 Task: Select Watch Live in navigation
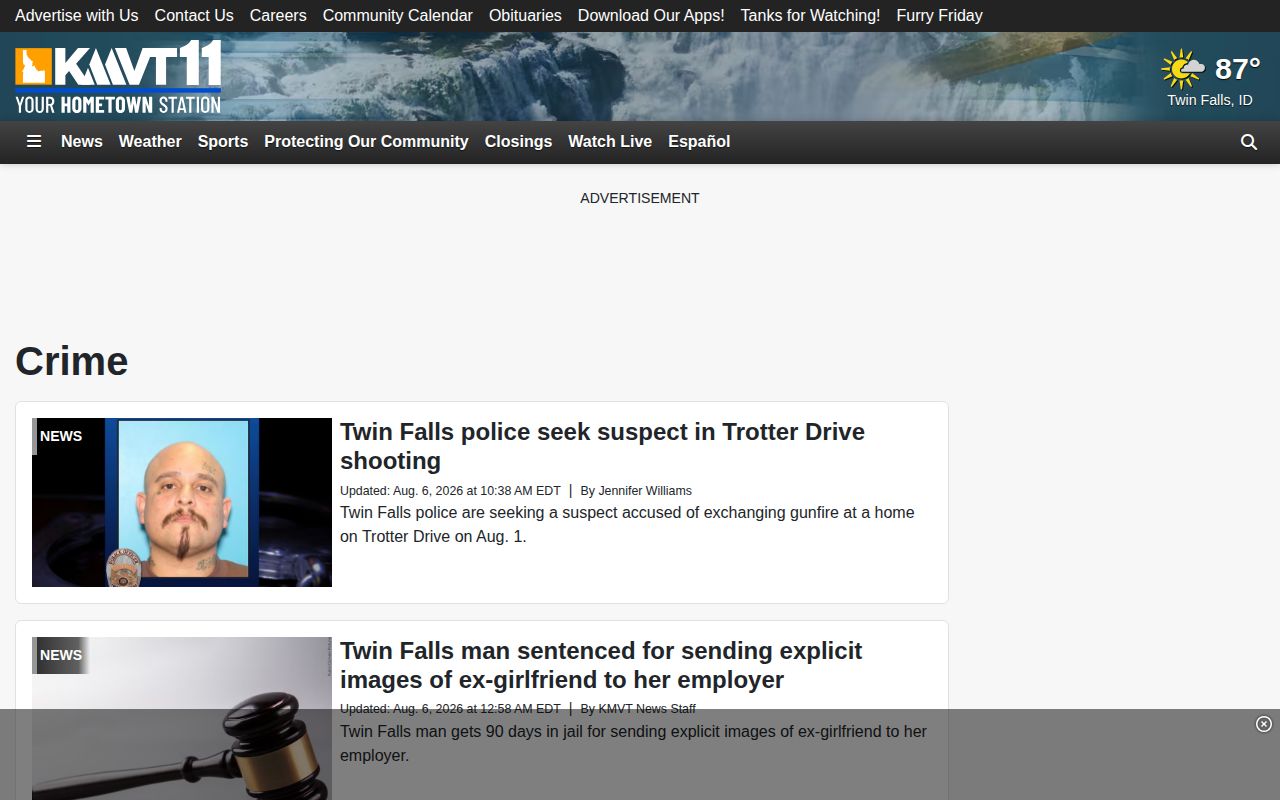610,142
